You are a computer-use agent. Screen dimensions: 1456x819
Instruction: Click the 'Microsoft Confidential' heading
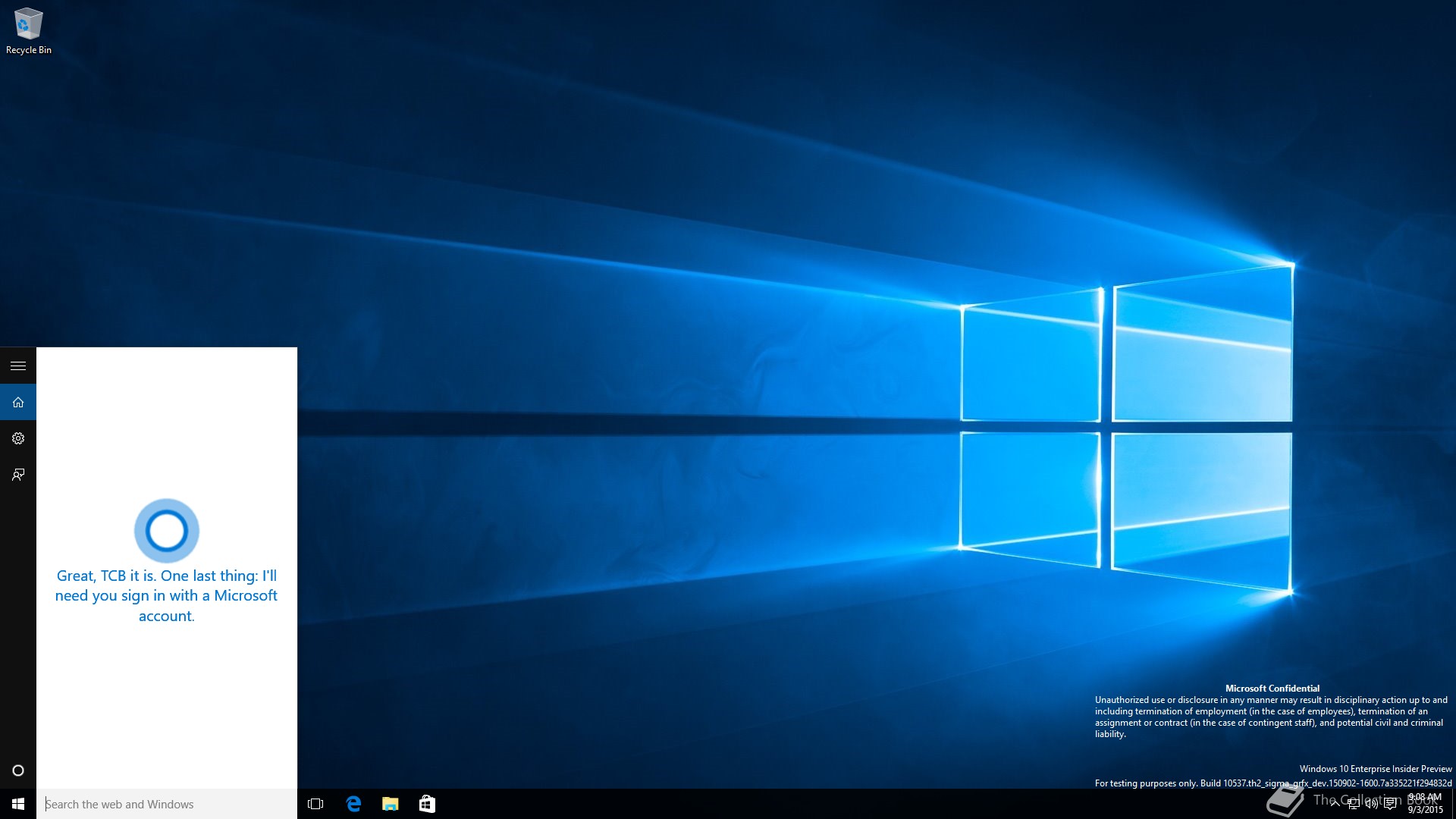tap(1272, 689)
